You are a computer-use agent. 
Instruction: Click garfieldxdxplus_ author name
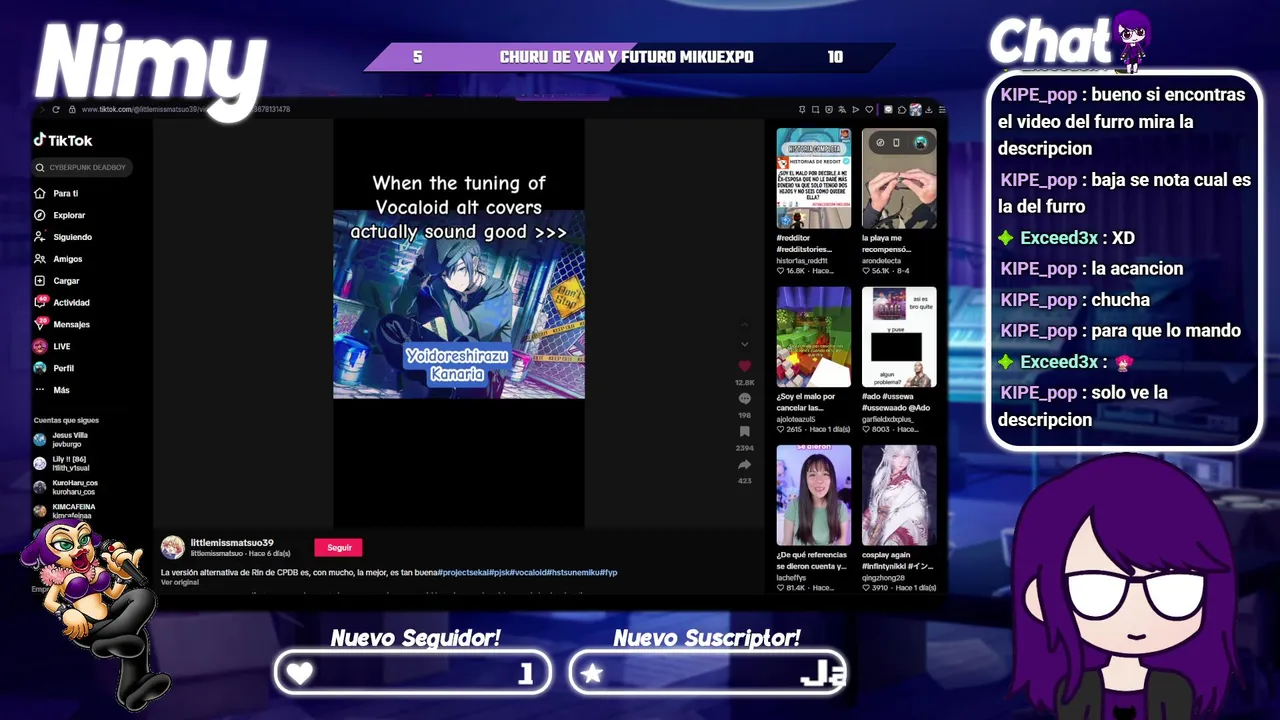pyautogui.click(x=890, y=419)
